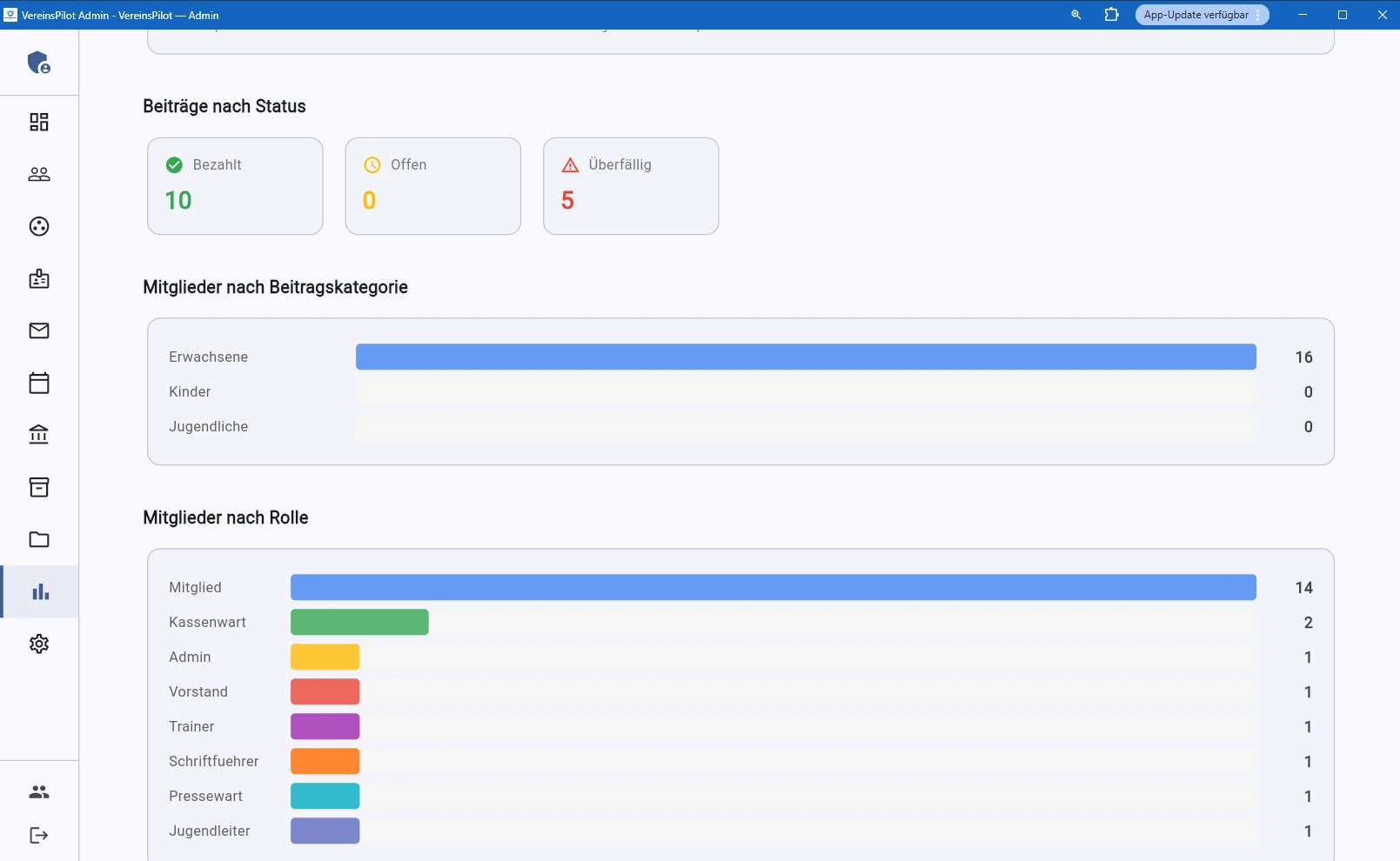Open the finances section
This screenshot has height=861, width=1400.
[x=38, y=435]
